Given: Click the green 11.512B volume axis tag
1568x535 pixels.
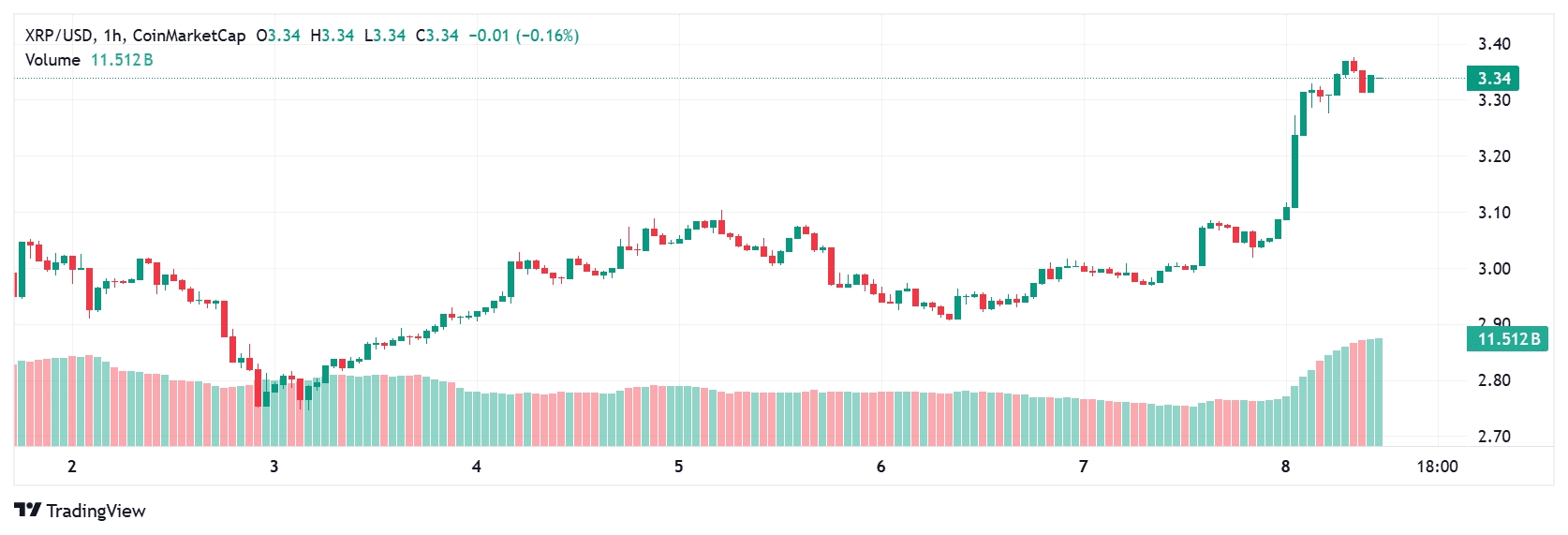Looking at the screenshot, I should coord(1506,339).
